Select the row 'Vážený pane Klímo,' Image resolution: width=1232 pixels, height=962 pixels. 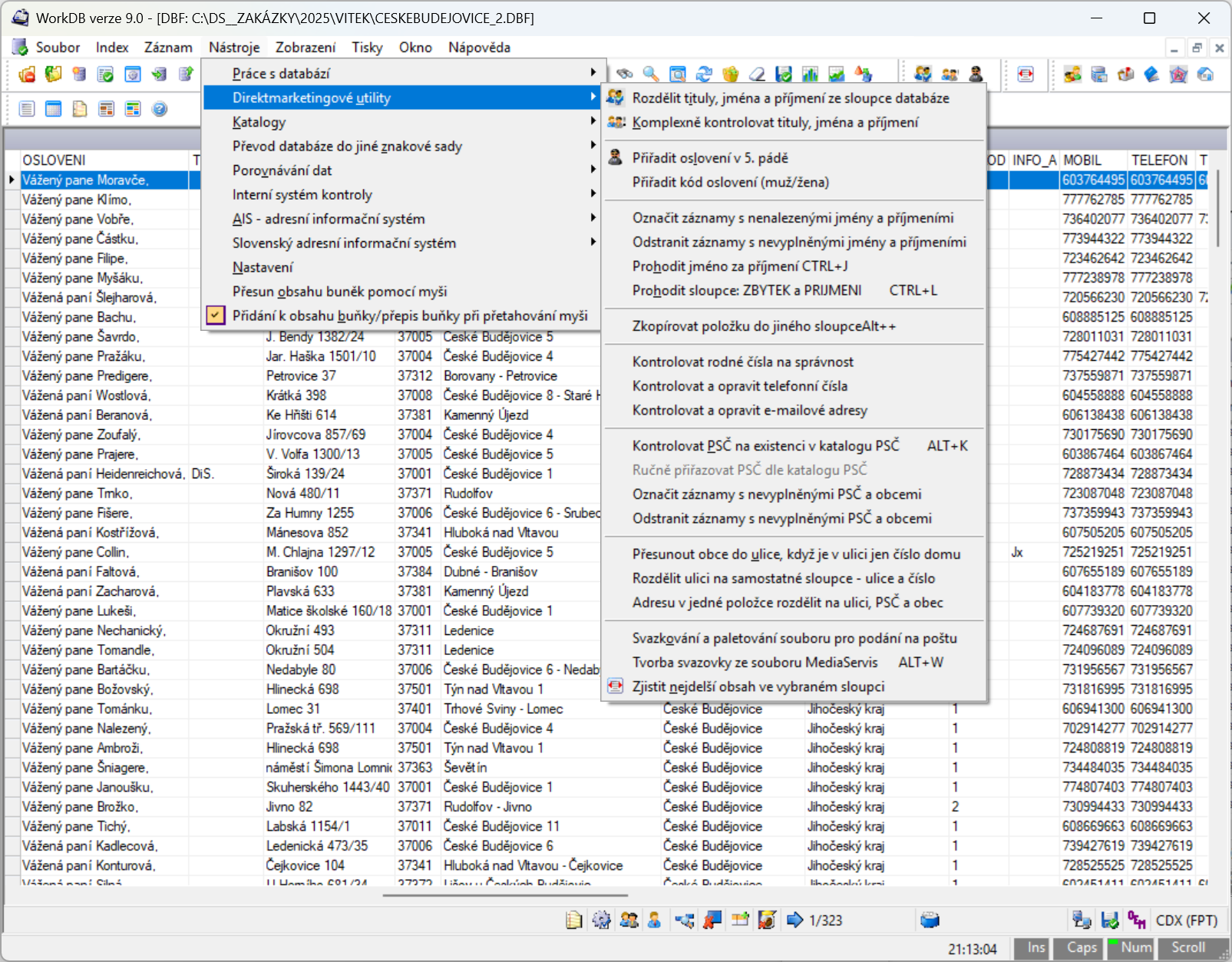pyautogui.click(x=104, y=199)
